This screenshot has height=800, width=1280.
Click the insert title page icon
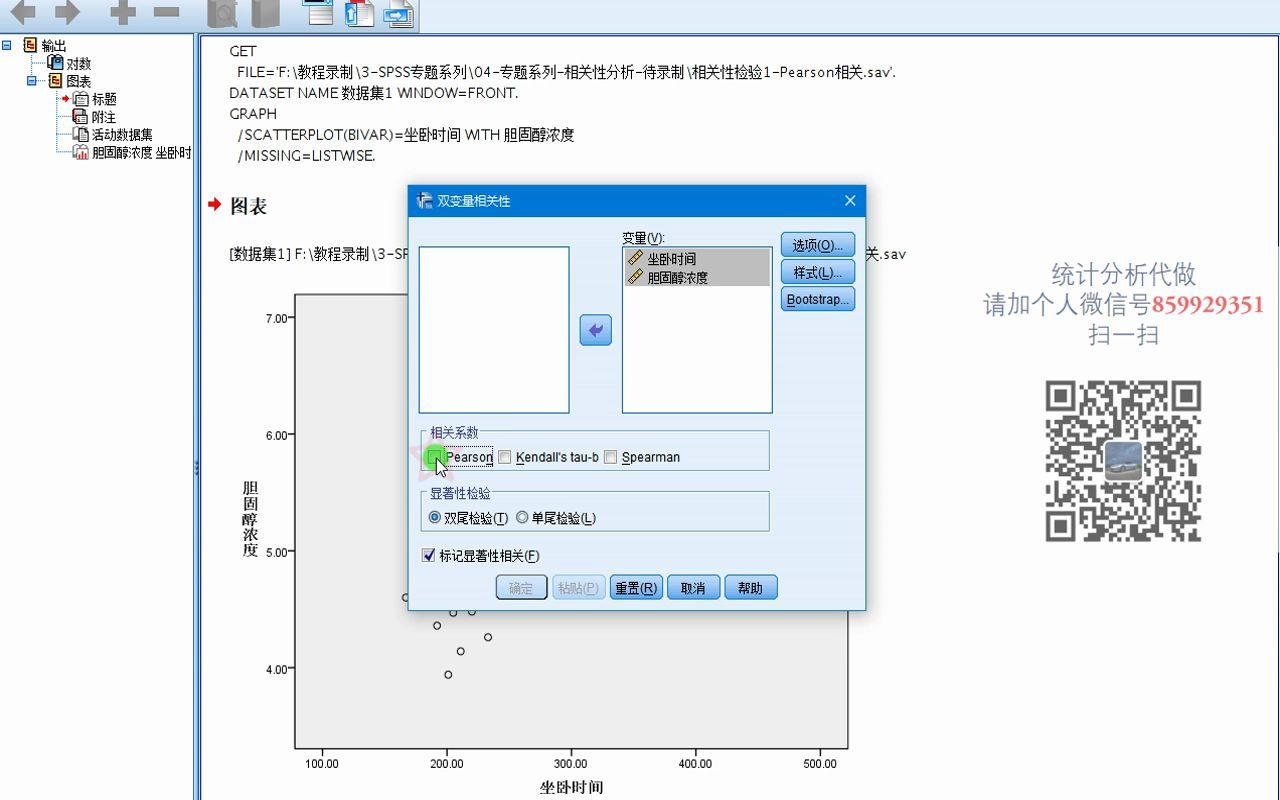[x=358, y=13]
